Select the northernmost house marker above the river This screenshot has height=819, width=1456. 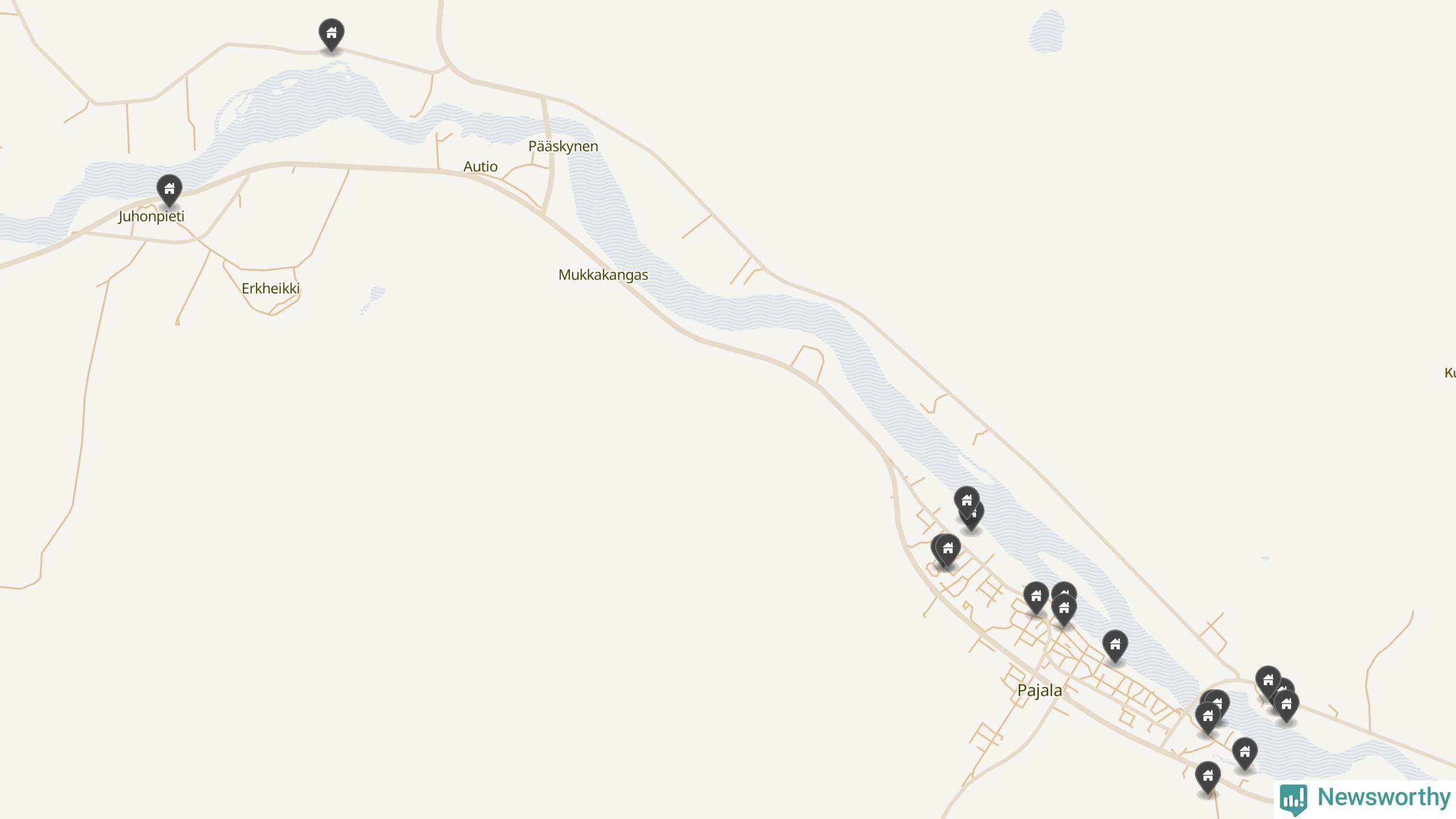click(x=332, y=35)
